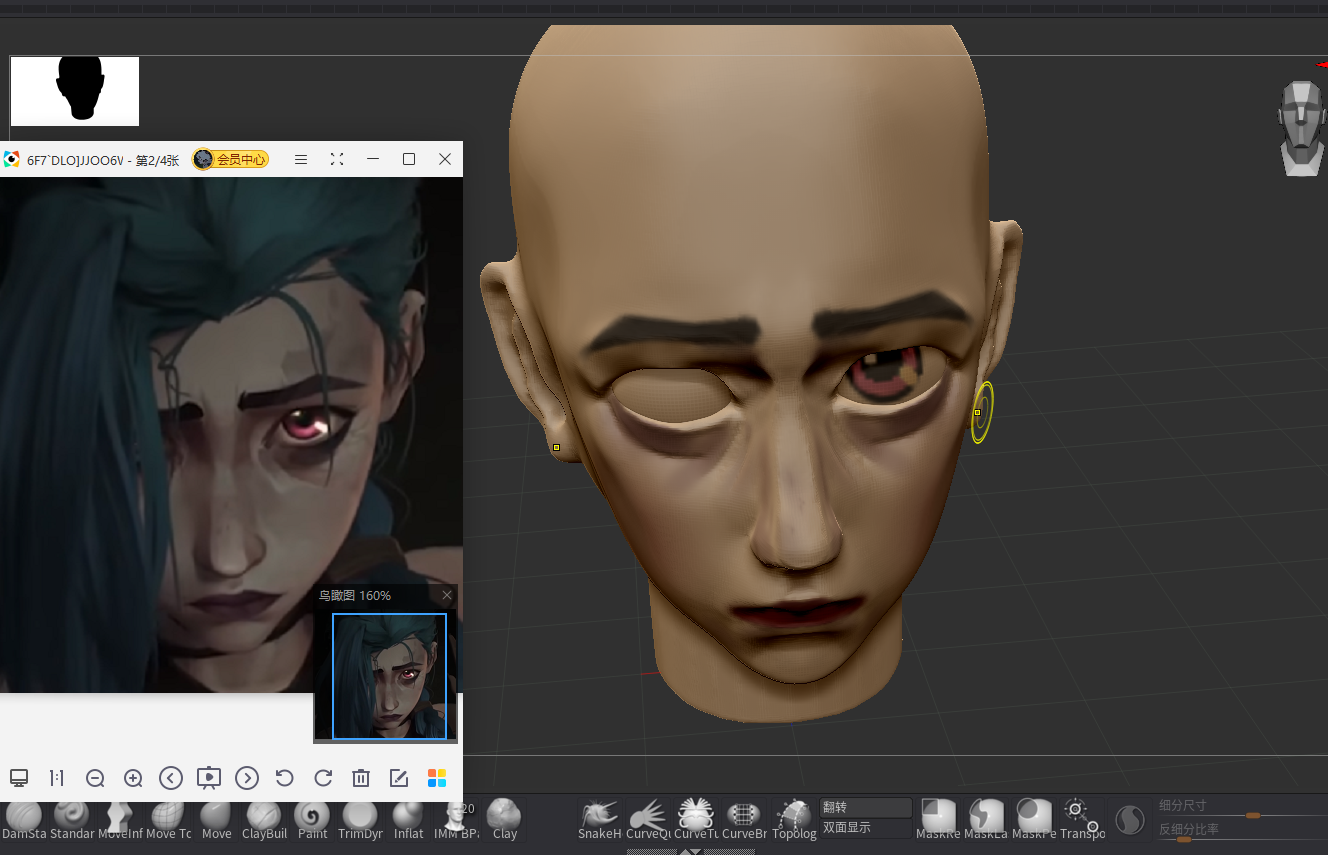The width and height of the screenshot is (1328, 855).
Task: Select the MaskPen brush
Action: 1034,821
